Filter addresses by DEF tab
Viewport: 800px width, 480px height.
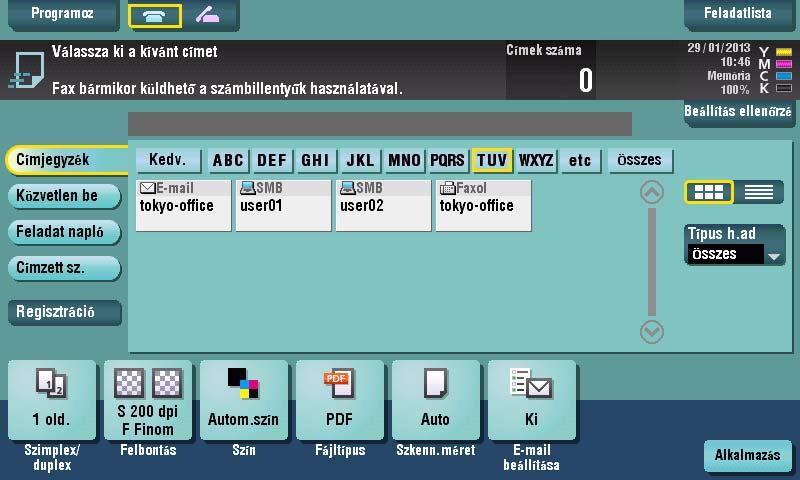271,160
